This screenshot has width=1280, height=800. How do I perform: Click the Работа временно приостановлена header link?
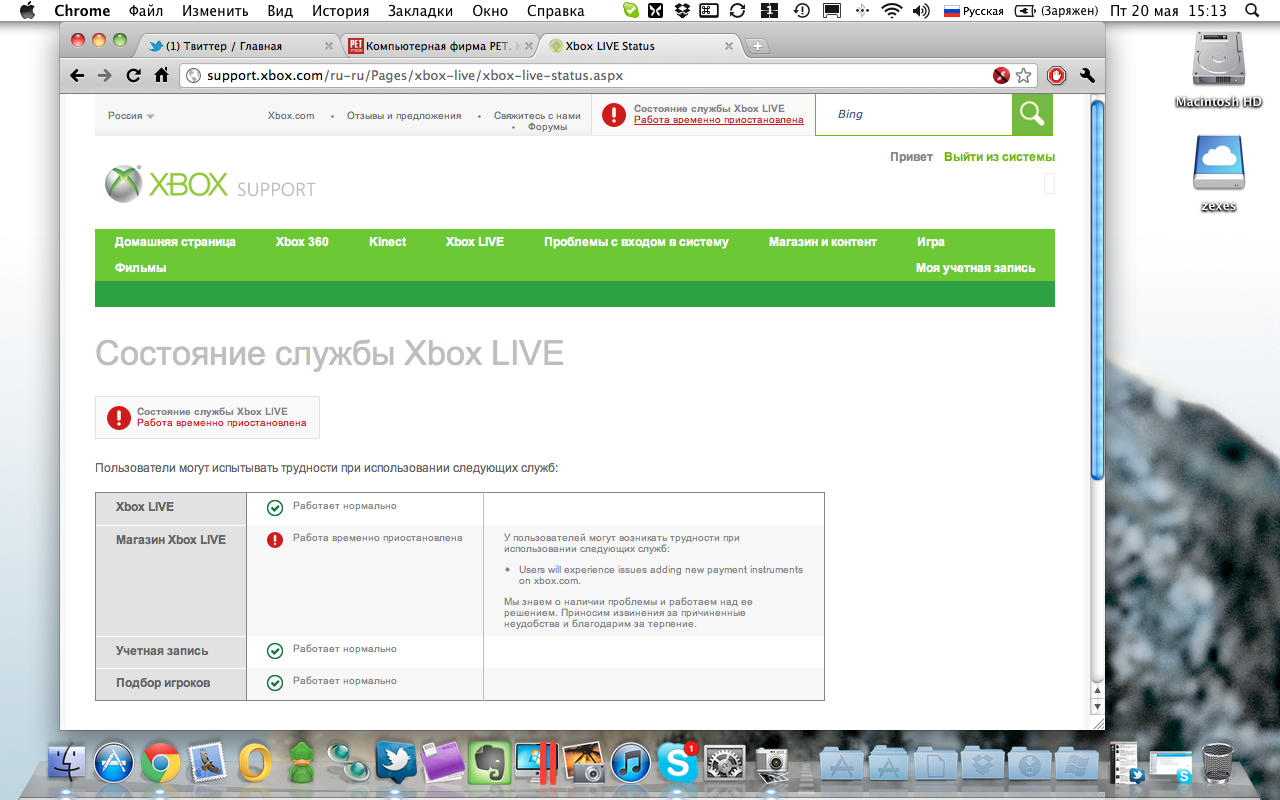click(x=718, y=120)
